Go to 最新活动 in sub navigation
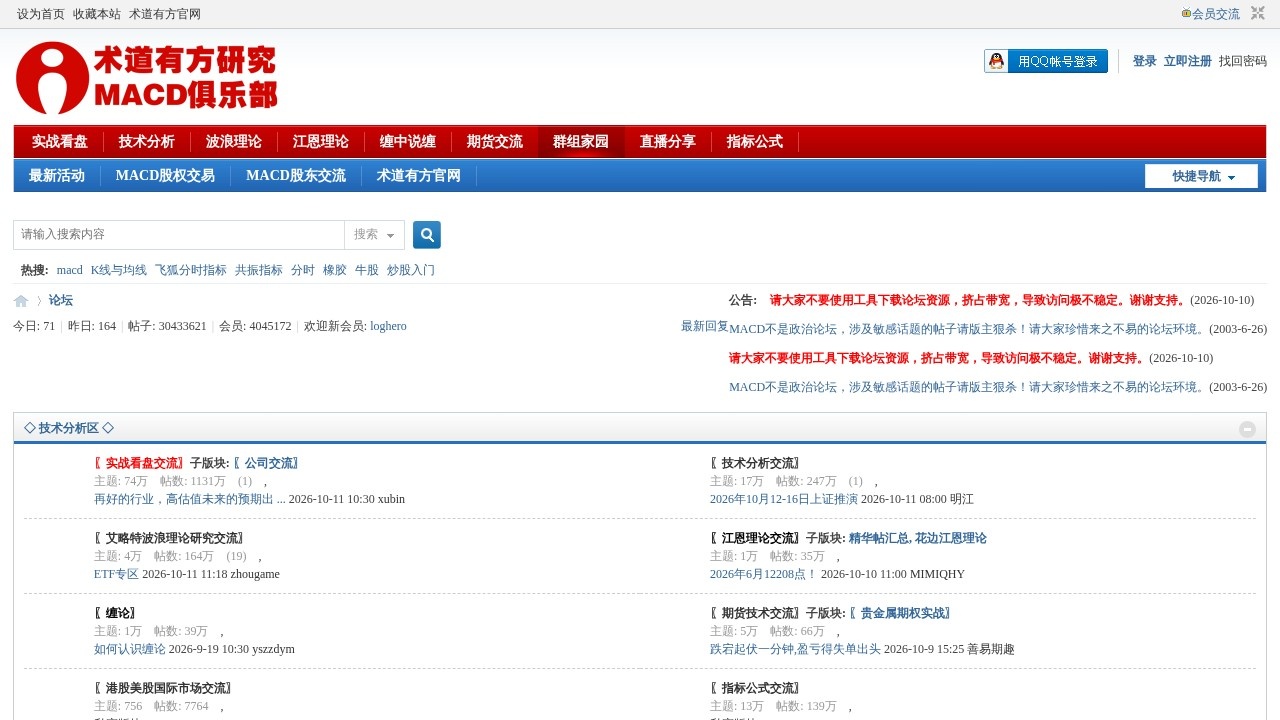1280x720 pixels. point(57,176)
